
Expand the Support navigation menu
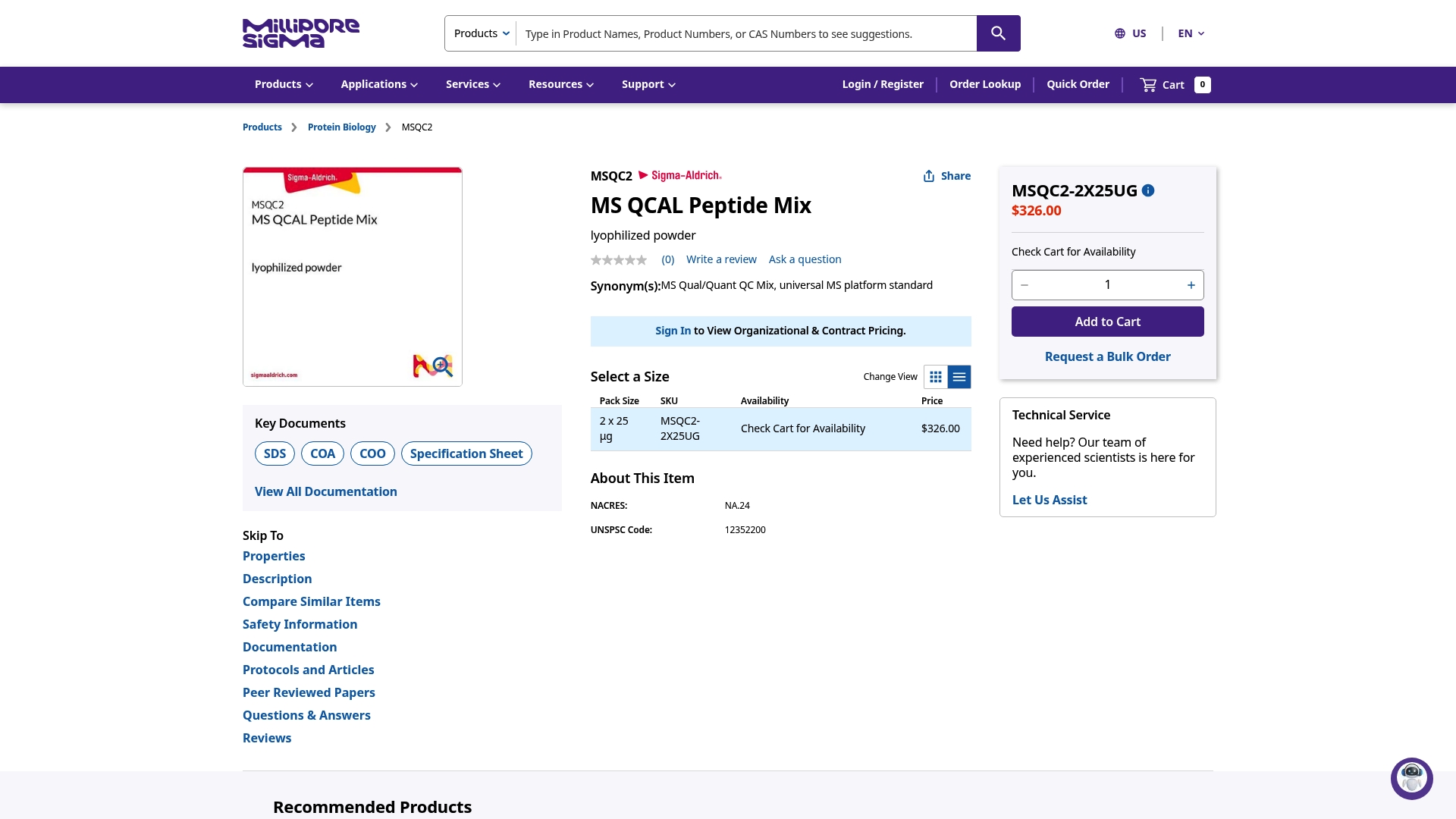pyautogui.click(x=648, y=84)
